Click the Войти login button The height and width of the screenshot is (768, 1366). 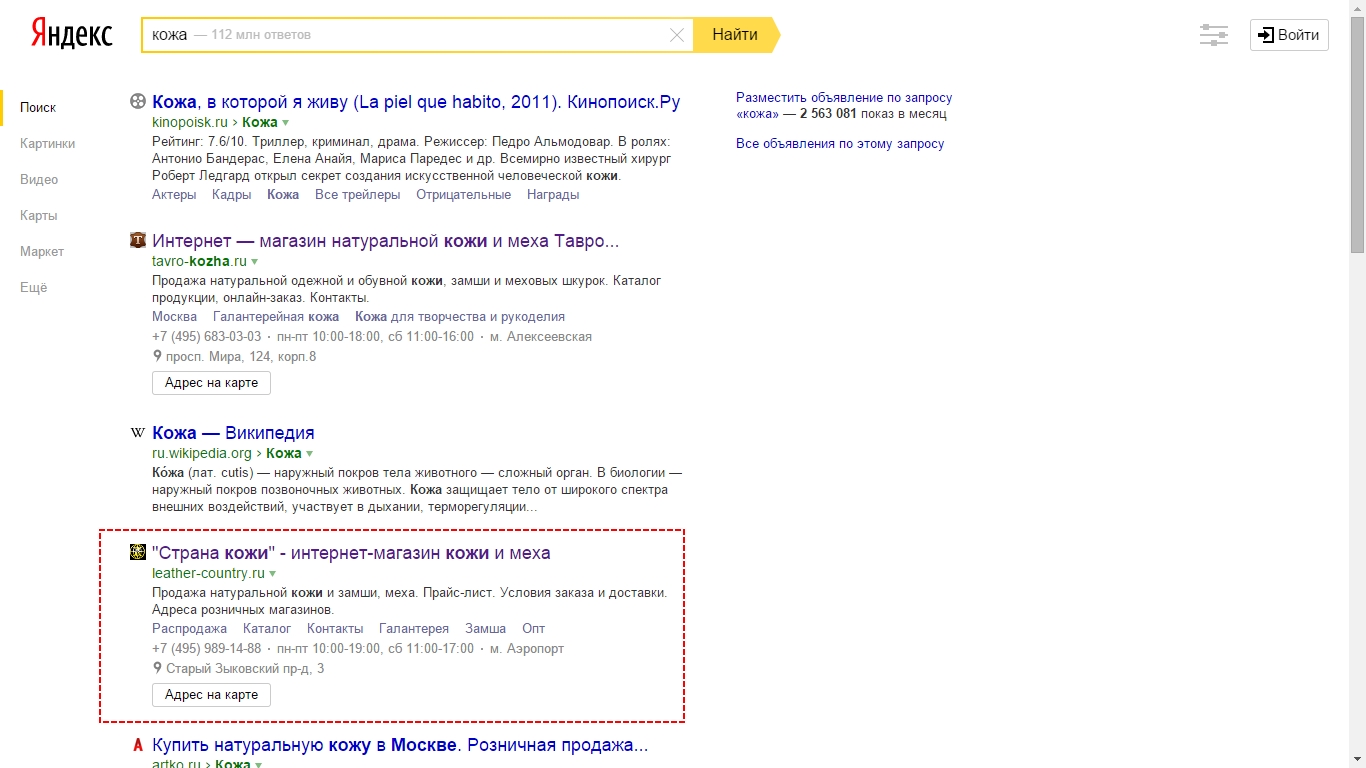[x=1289, y=35]
